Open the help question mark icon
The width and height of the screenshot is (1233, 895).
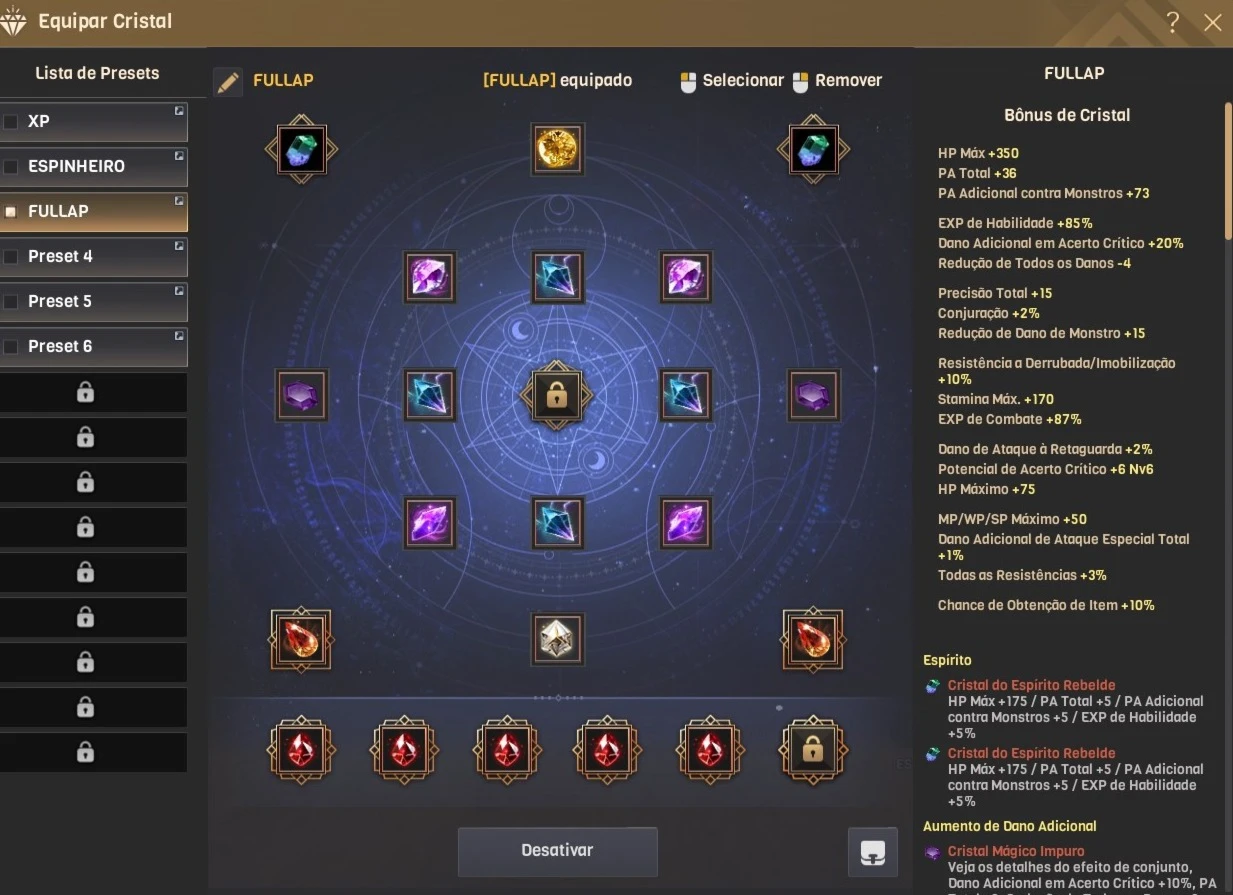coord(1172,22)
